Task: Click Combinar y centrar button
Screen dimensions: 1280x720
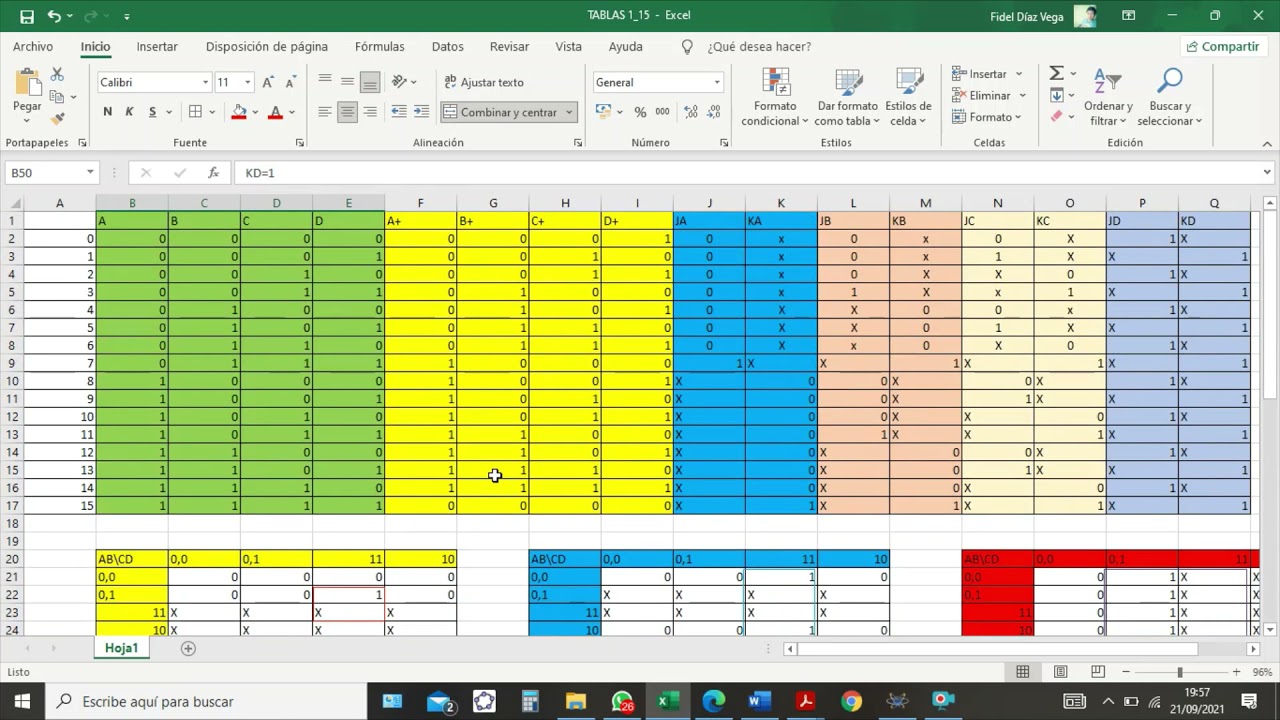Action: 501,112
